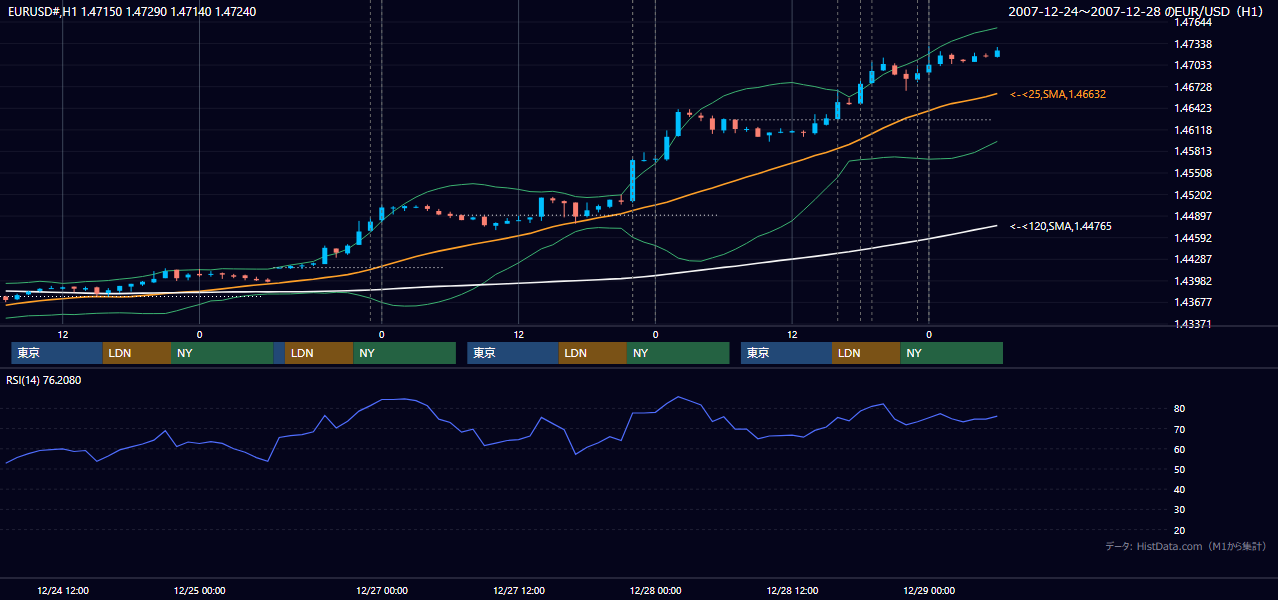
Task: Click the NY session bar above 12/29 00:00
Action: 951,353
